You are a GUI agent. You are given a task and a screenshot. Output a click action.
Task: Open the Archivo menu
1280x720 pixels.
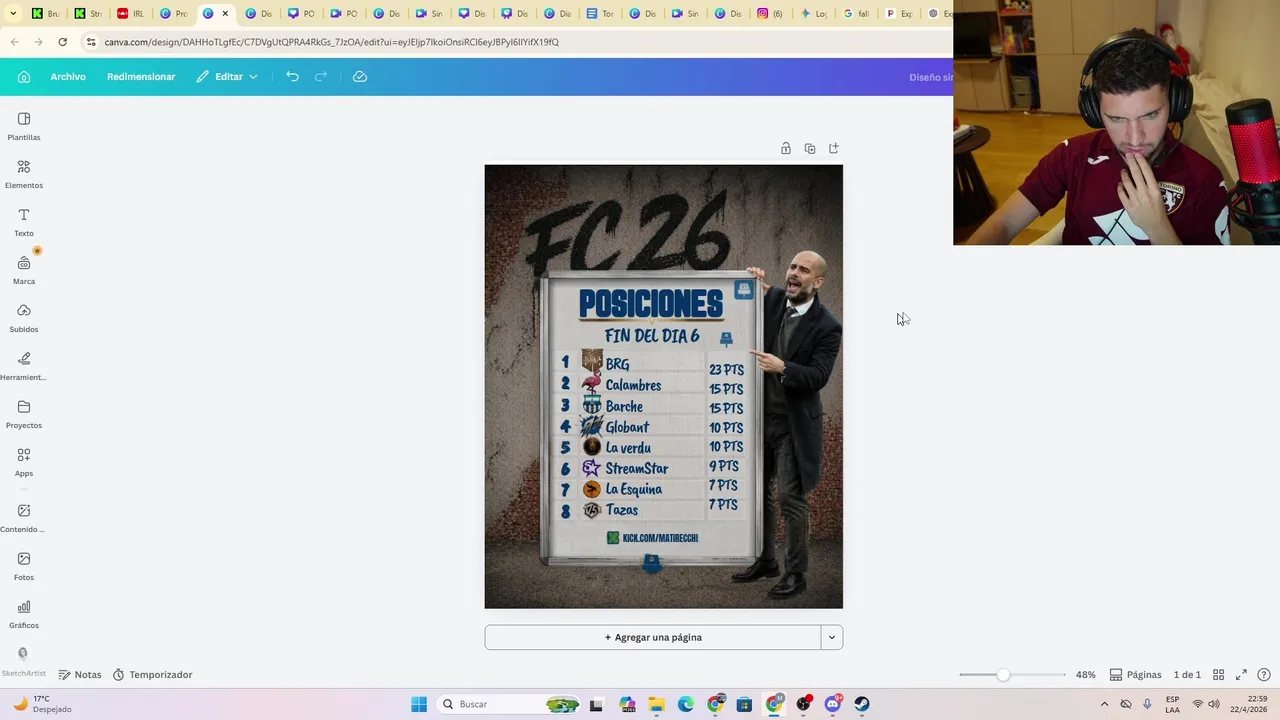(x=68, y=77)
